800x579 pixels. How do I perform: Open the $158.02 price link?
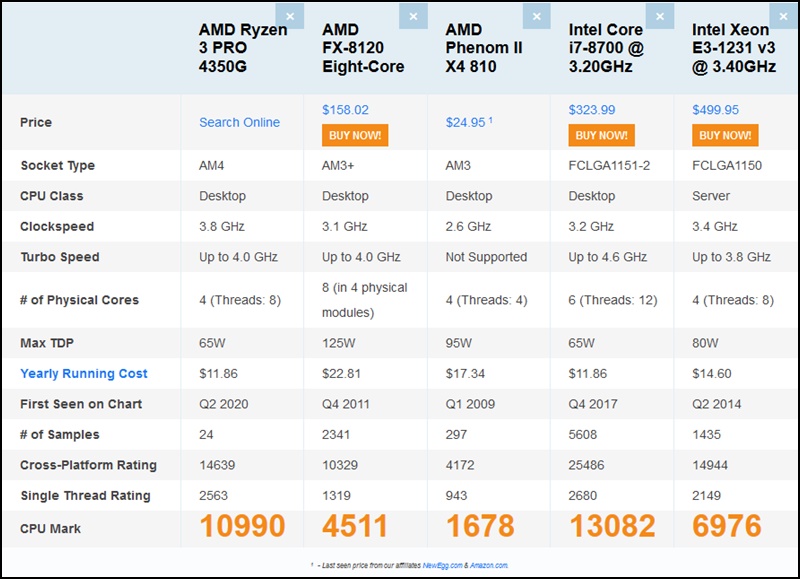click(345, 110)
